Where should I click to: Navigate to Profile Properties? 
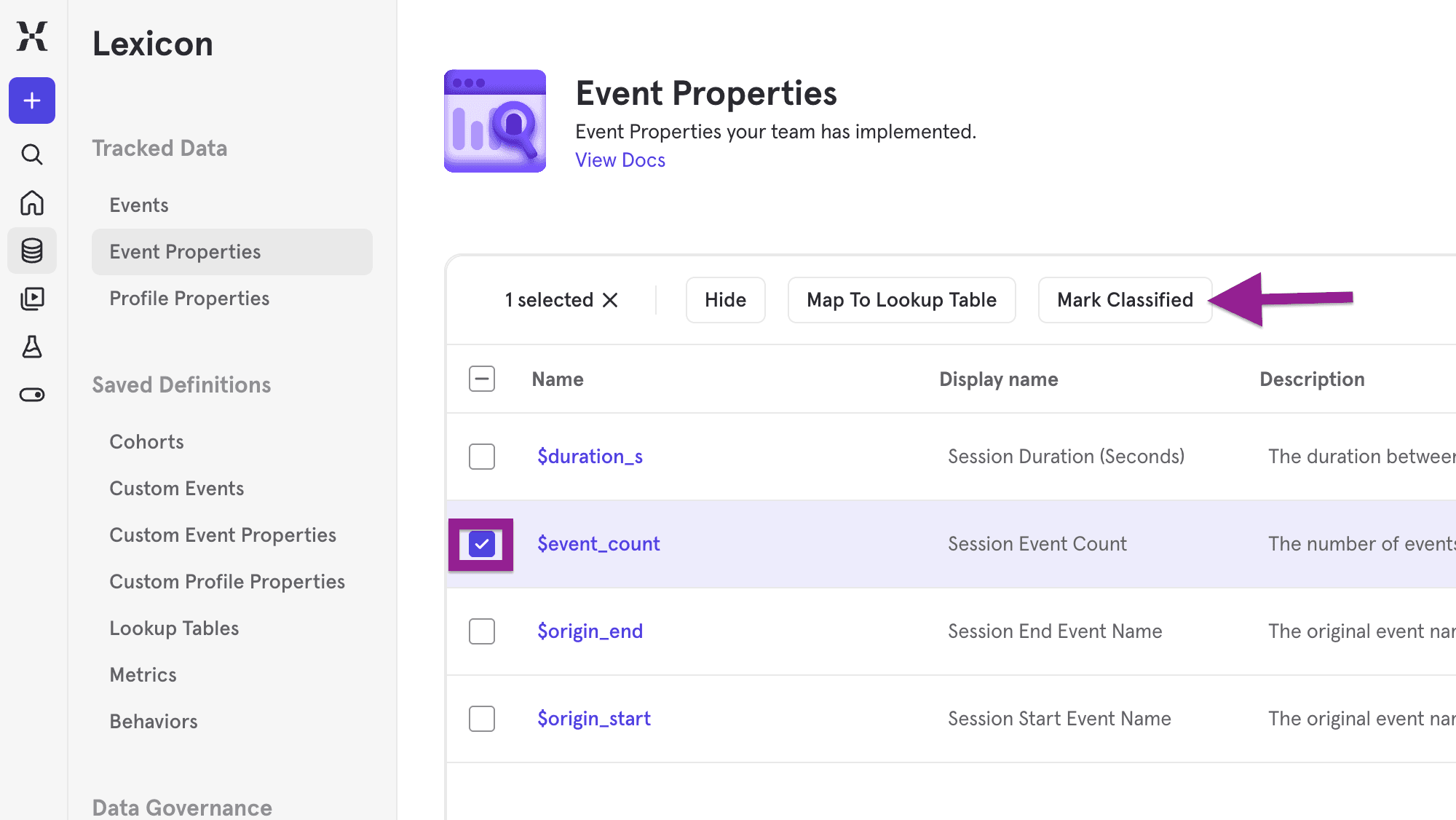coord(189,299)
